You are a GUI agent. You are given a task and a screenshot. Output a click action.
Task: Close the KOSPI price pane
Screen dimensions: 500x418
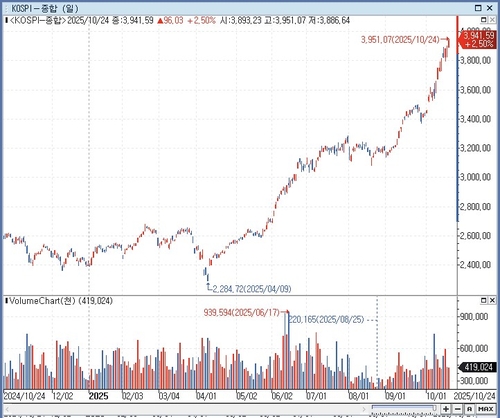point(492,20)
